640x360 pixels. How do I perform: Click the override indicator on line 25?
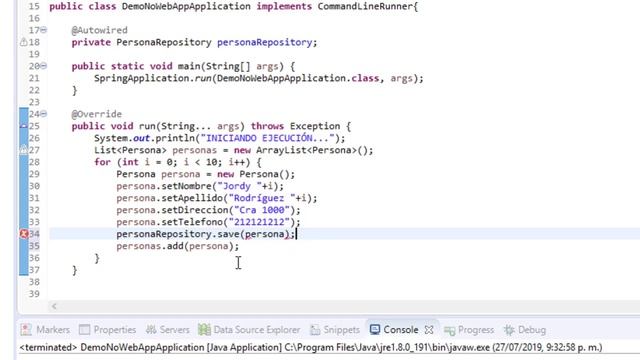24,126
